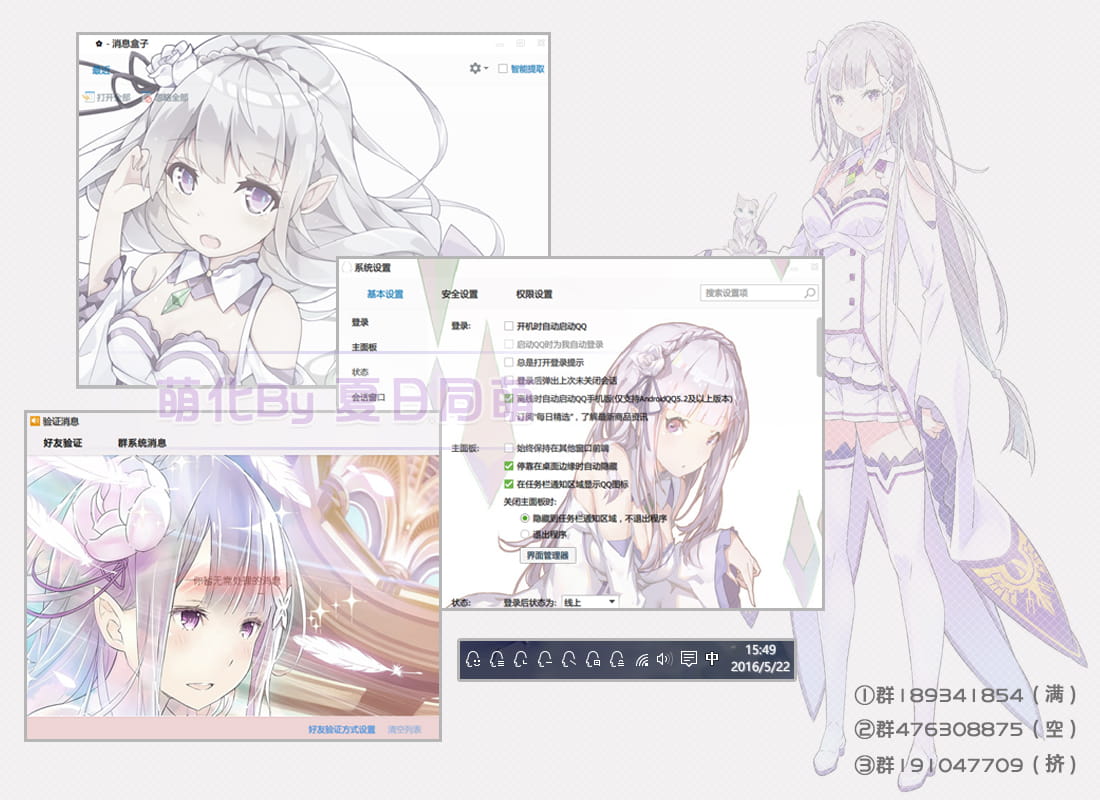Toggle 登录后弹出上次未关闭会话 checkbox
This screenshot has width=1100, height=800.
tap(509, 380)
